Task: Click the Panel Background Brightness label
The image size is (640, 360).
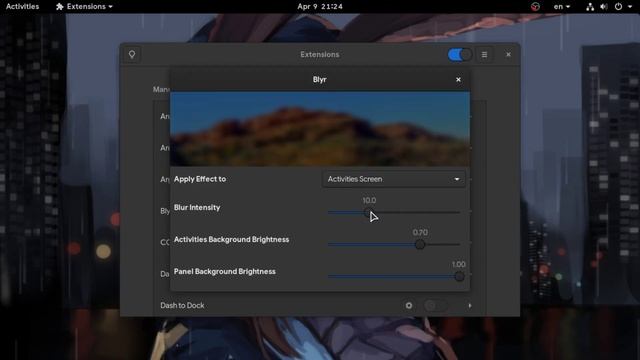Action: pyautogui.click(x=224, y=271)
